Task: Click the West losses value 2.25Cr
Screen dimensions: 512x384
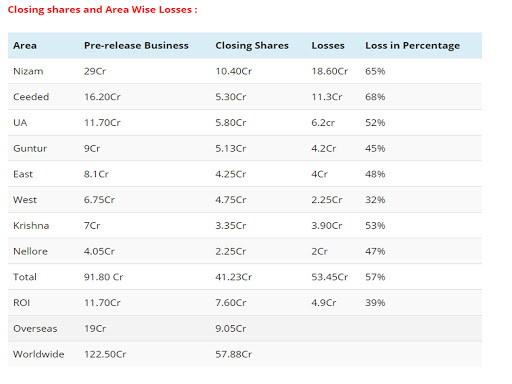Action: pyautogui.click(x=327, y=200)
